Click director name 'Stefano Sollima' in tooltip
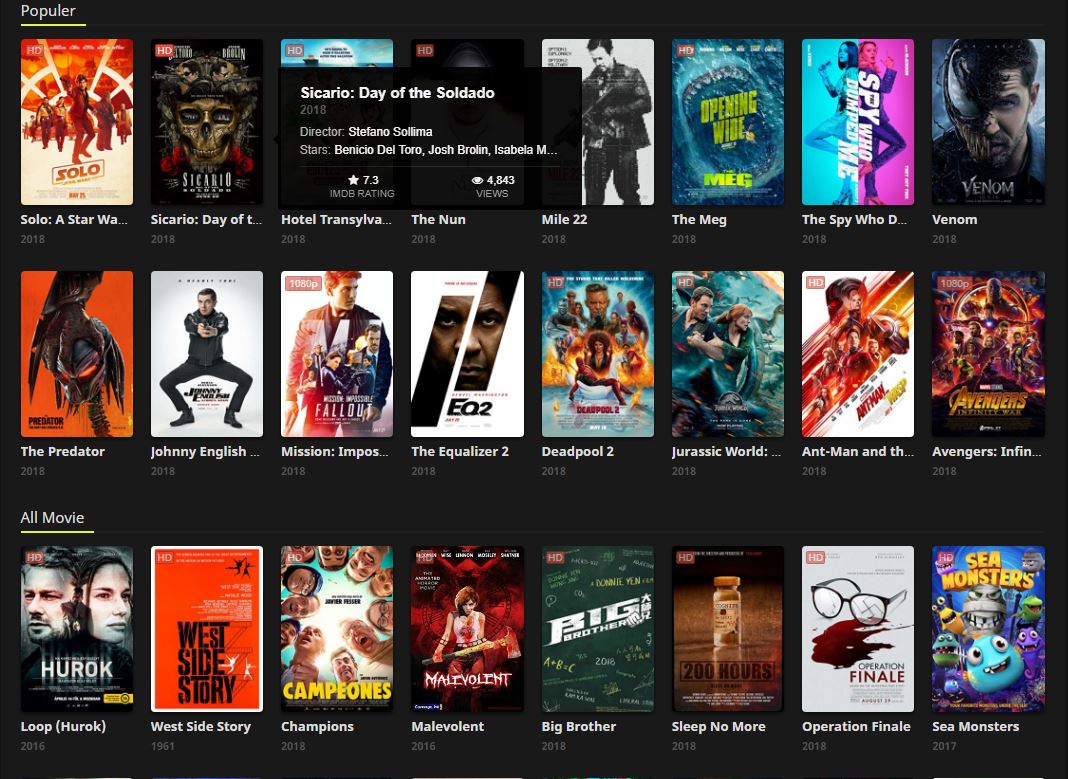The image size is (1068, 779). pos(390,131)
